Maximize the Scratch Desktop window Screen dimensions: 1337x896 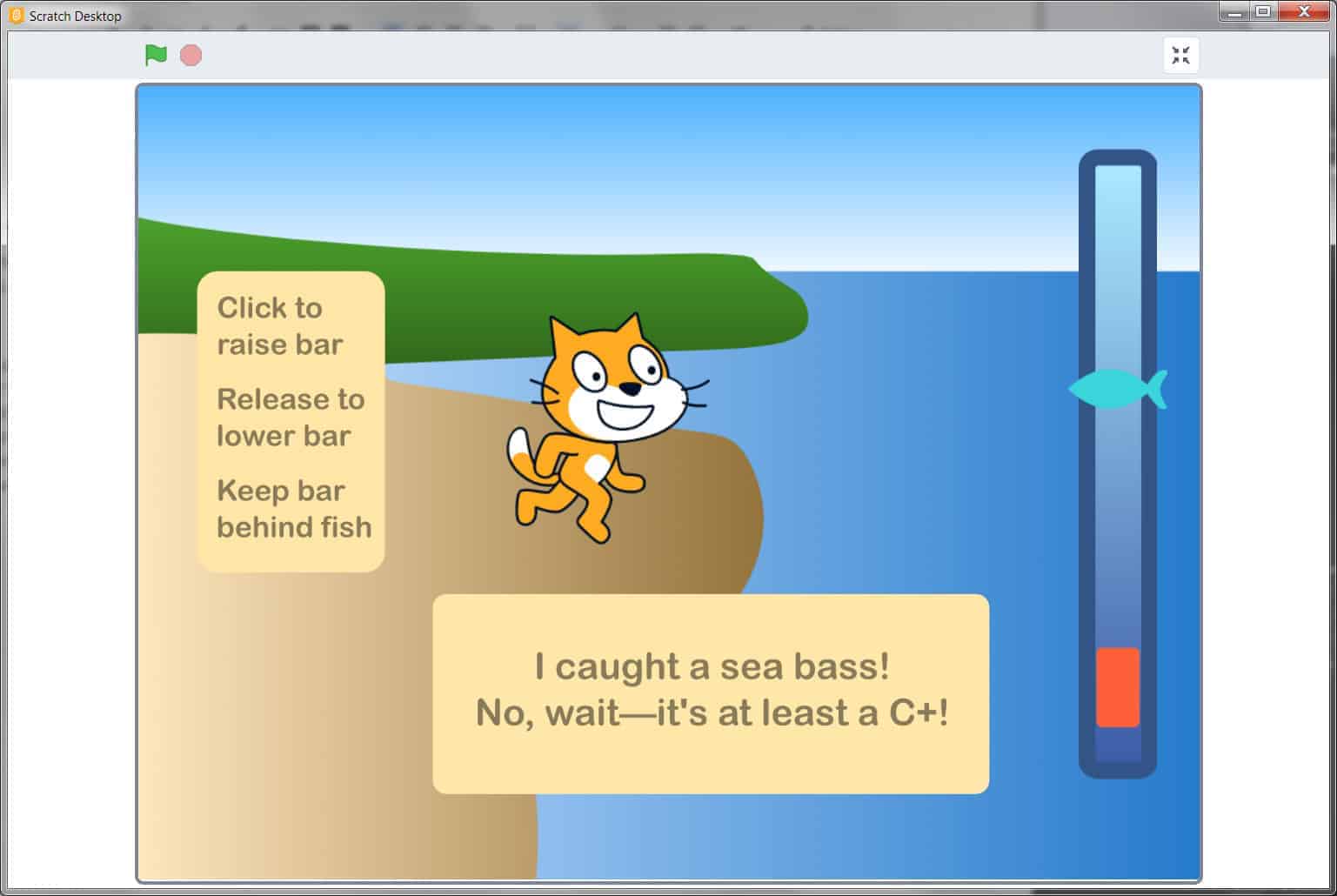click(1263, 12)
